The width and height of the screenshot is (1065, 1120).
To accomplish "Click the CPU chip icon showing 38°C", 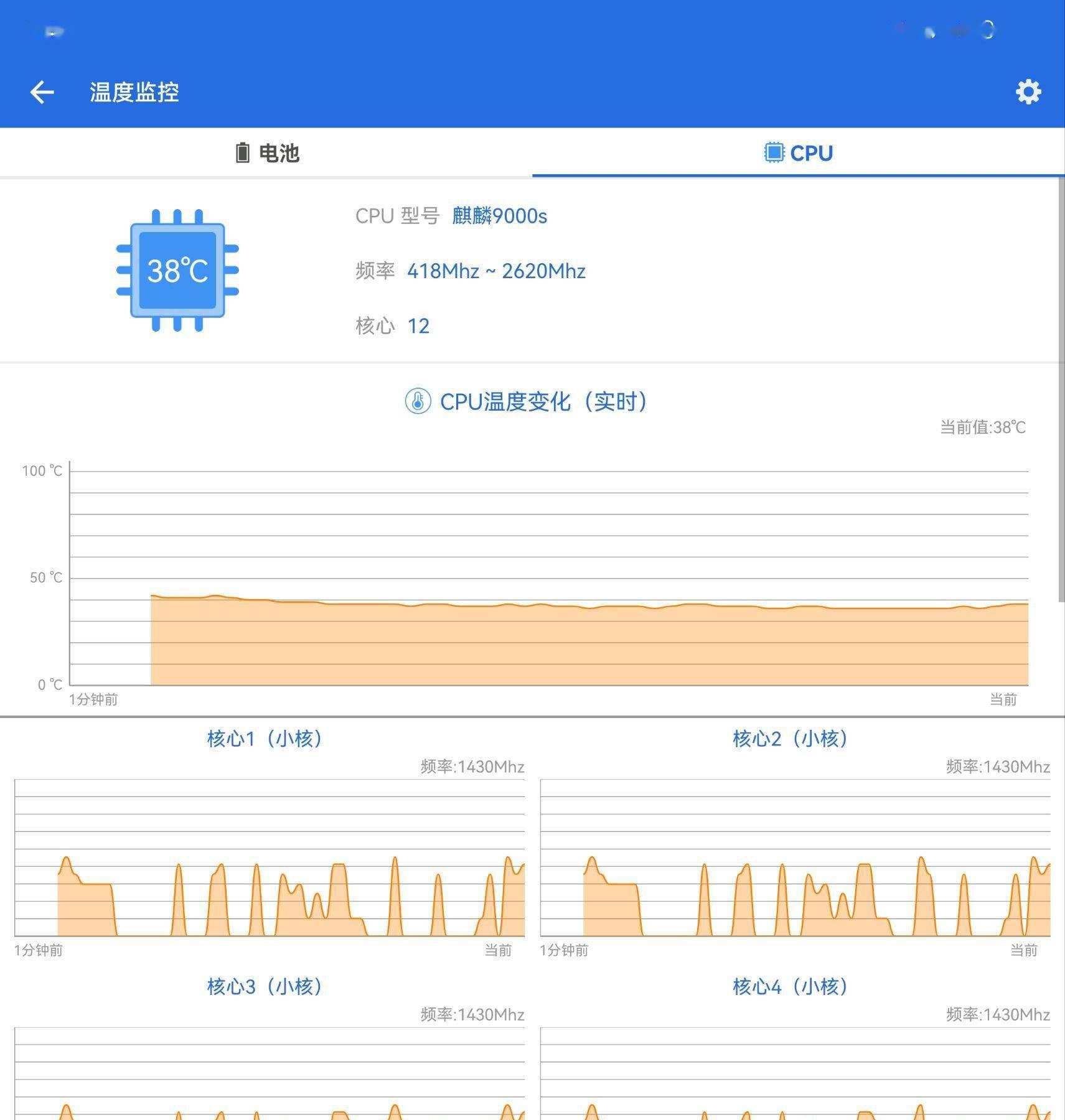I will pos(176,270).
